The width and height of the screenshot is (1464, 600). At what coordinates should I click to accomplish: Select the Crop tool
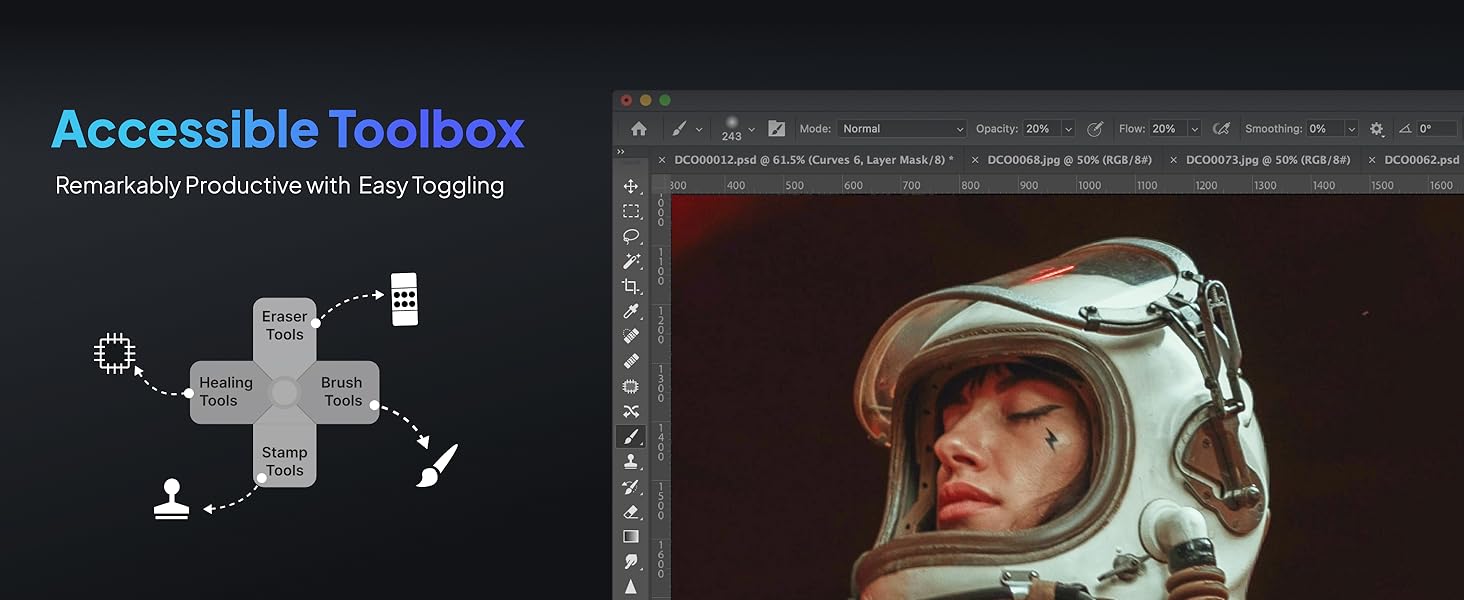(631, 286)
